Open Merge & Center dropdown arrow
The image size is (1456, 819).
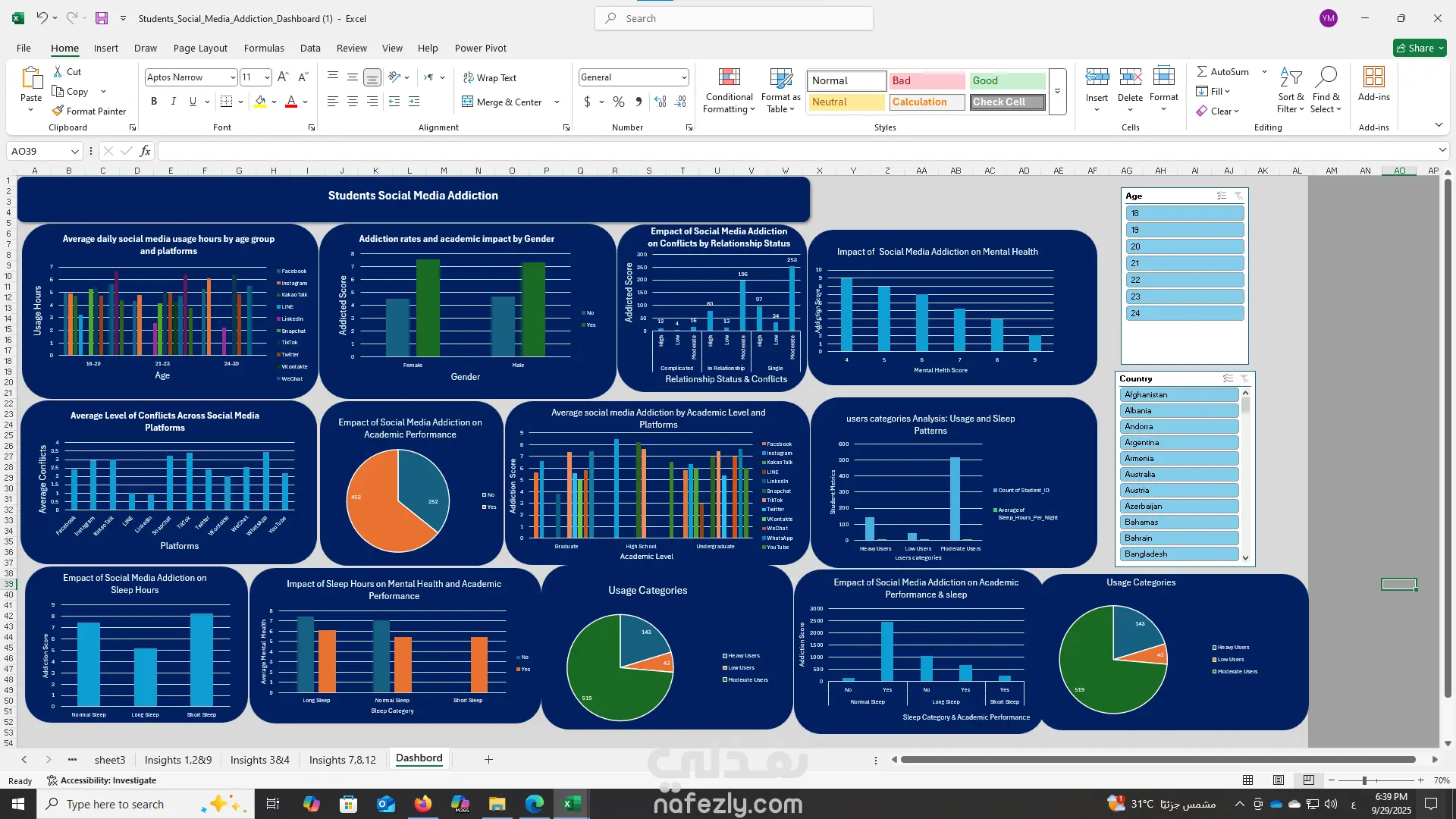[557, 102]
